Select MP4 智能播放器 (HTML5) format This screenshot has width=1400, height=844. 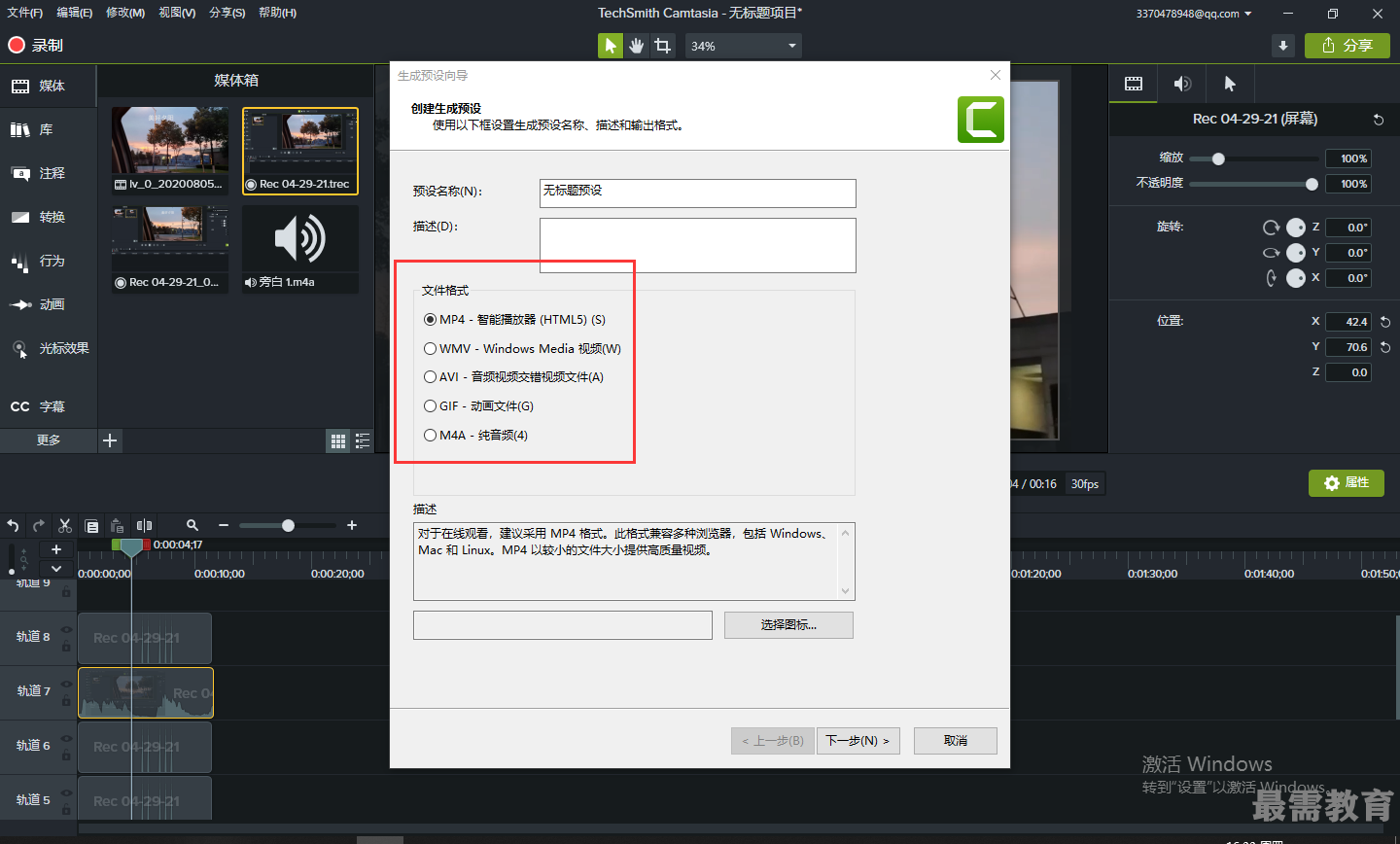point(514,319)
